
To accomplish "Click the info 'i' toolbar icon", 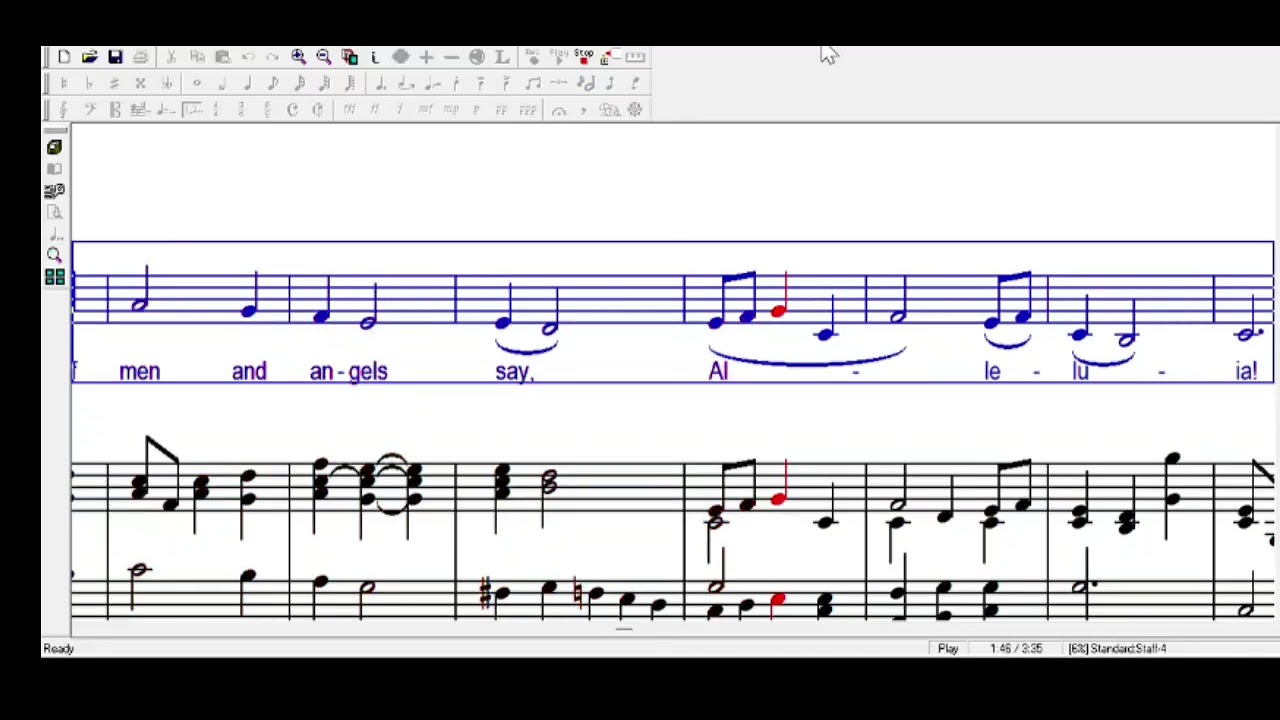I will click(x=374, y=57).
